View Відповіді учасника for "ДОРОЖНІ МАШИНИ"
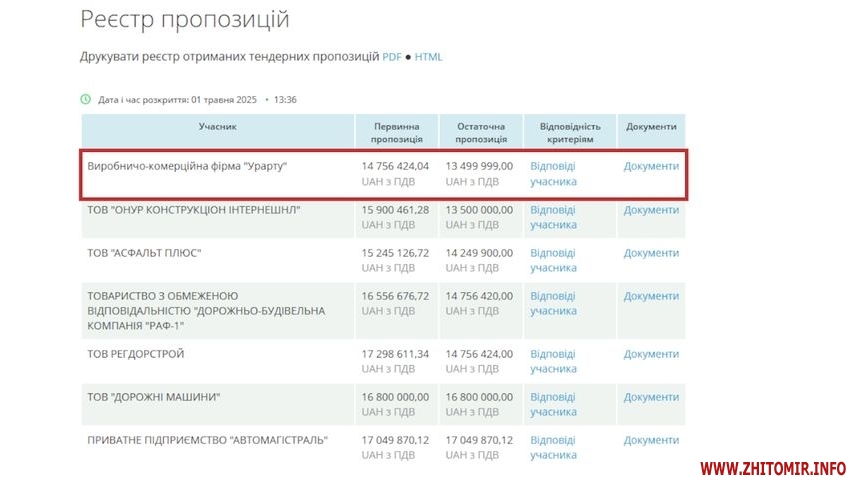Screen dimensions: 859x484 (553, 404)
